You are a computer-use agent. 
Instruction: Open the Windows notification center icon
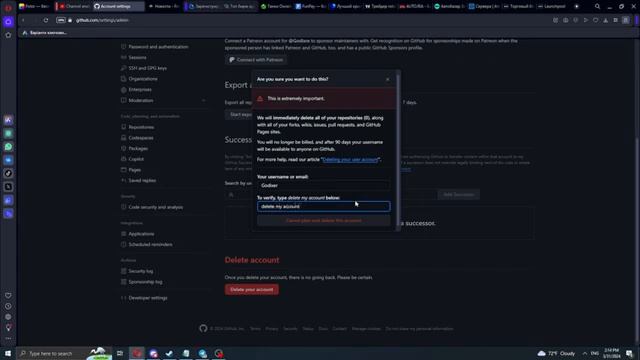pos(629,353)
